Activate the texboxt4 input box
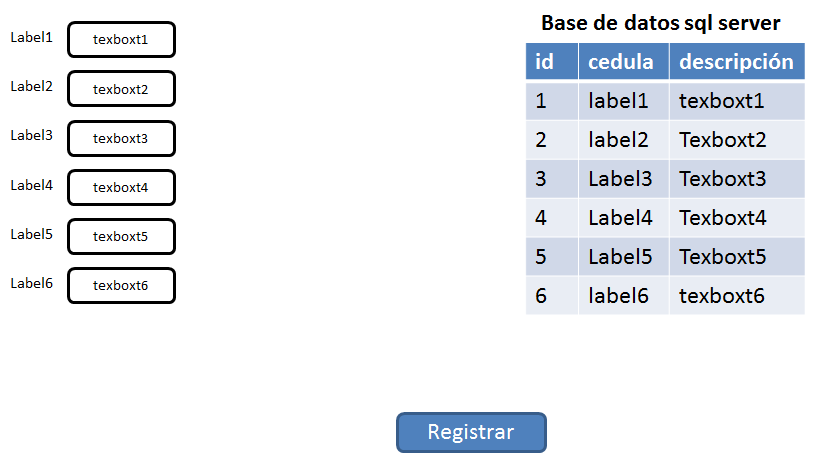 [x=122, y=187]
